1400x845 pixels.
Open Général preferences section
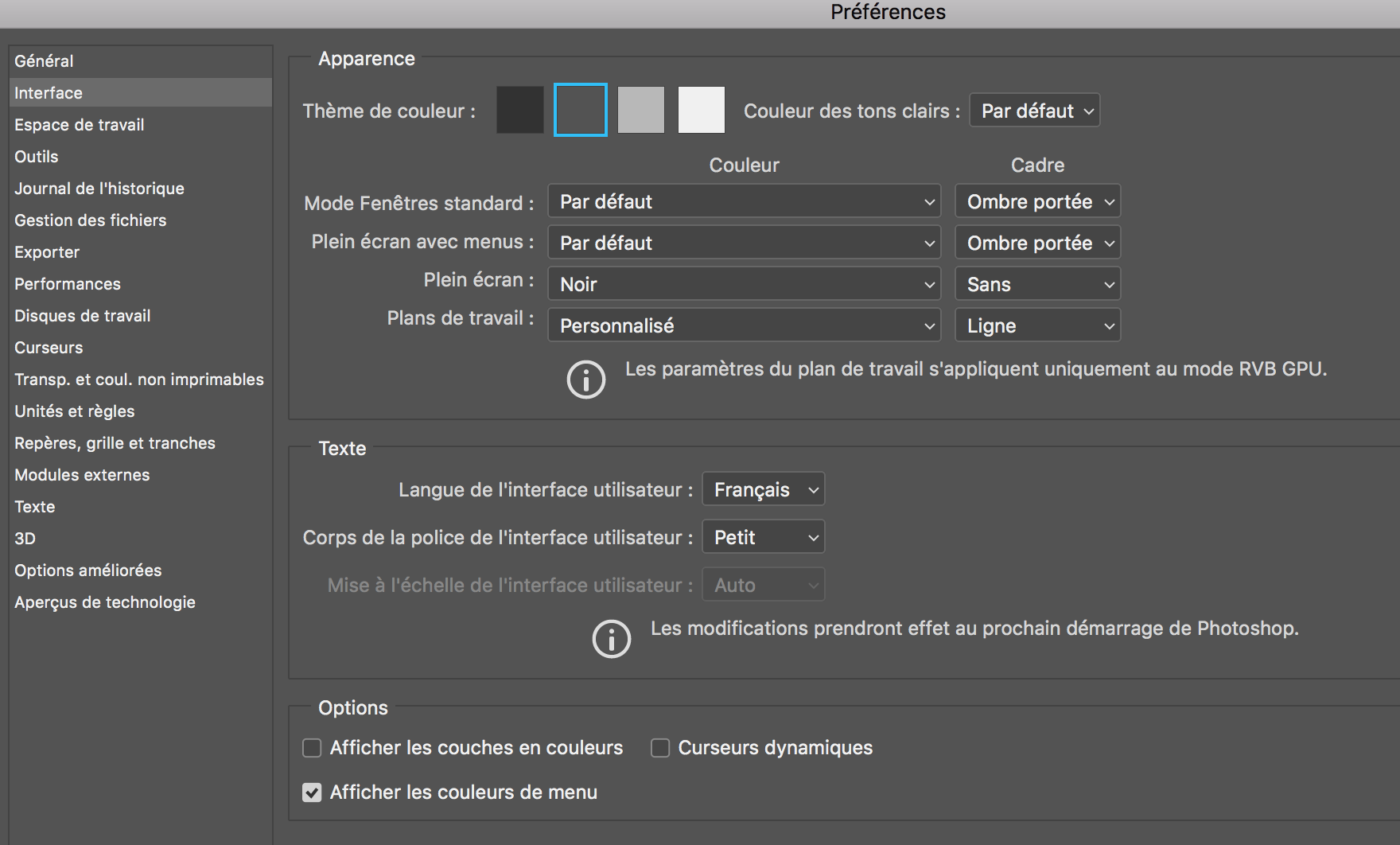point(44,61)
